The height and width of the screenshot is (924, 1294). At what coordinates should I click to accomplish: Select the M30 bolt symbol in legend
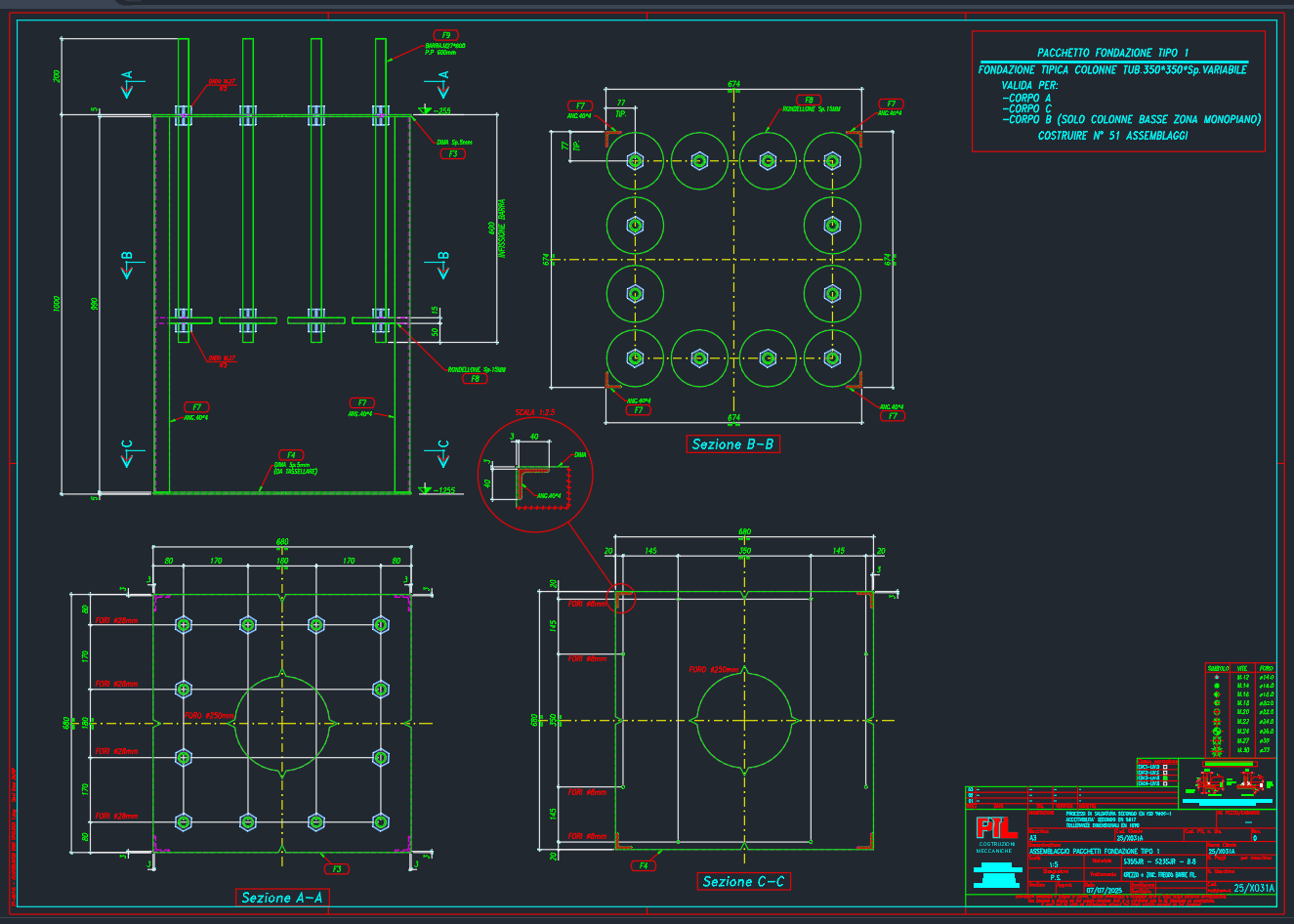coord(1216,750)
